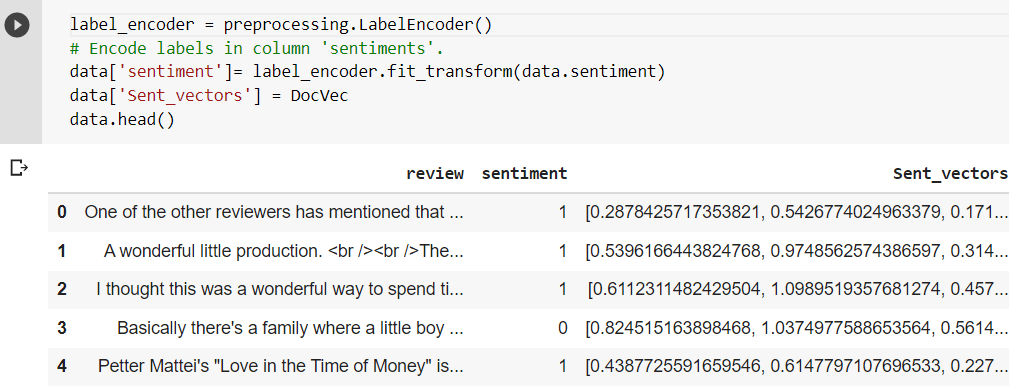This screenshot has height=386, width=1009.
Task: Click row index 0 in dataframe
Action: point(62,212)
